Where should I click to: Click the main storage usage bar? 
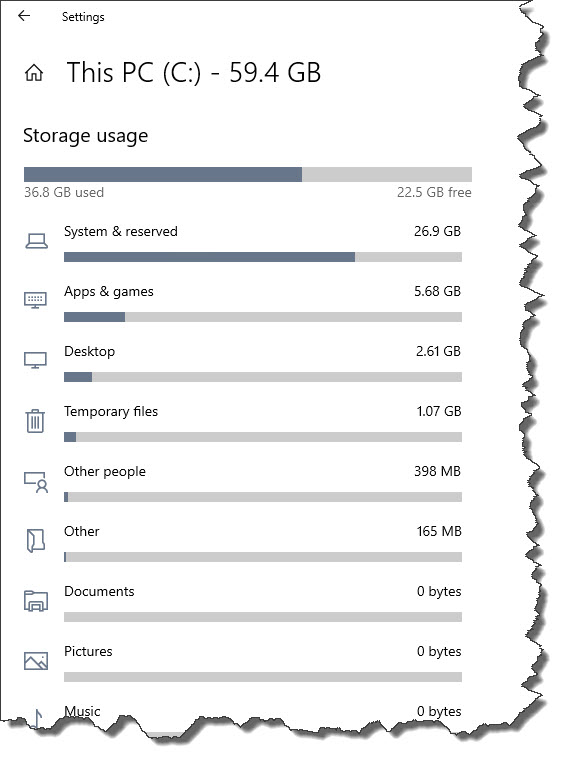point(248,174)
